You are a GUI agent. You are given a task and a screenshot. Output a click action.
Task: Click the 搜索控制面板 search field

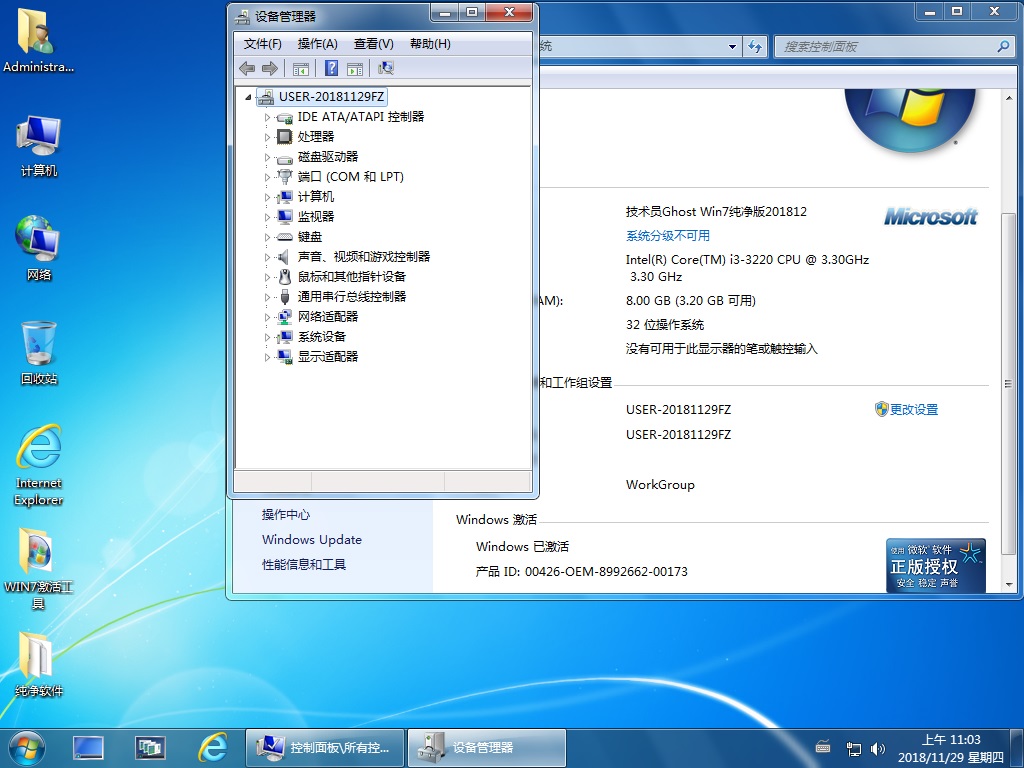point(885,47)
